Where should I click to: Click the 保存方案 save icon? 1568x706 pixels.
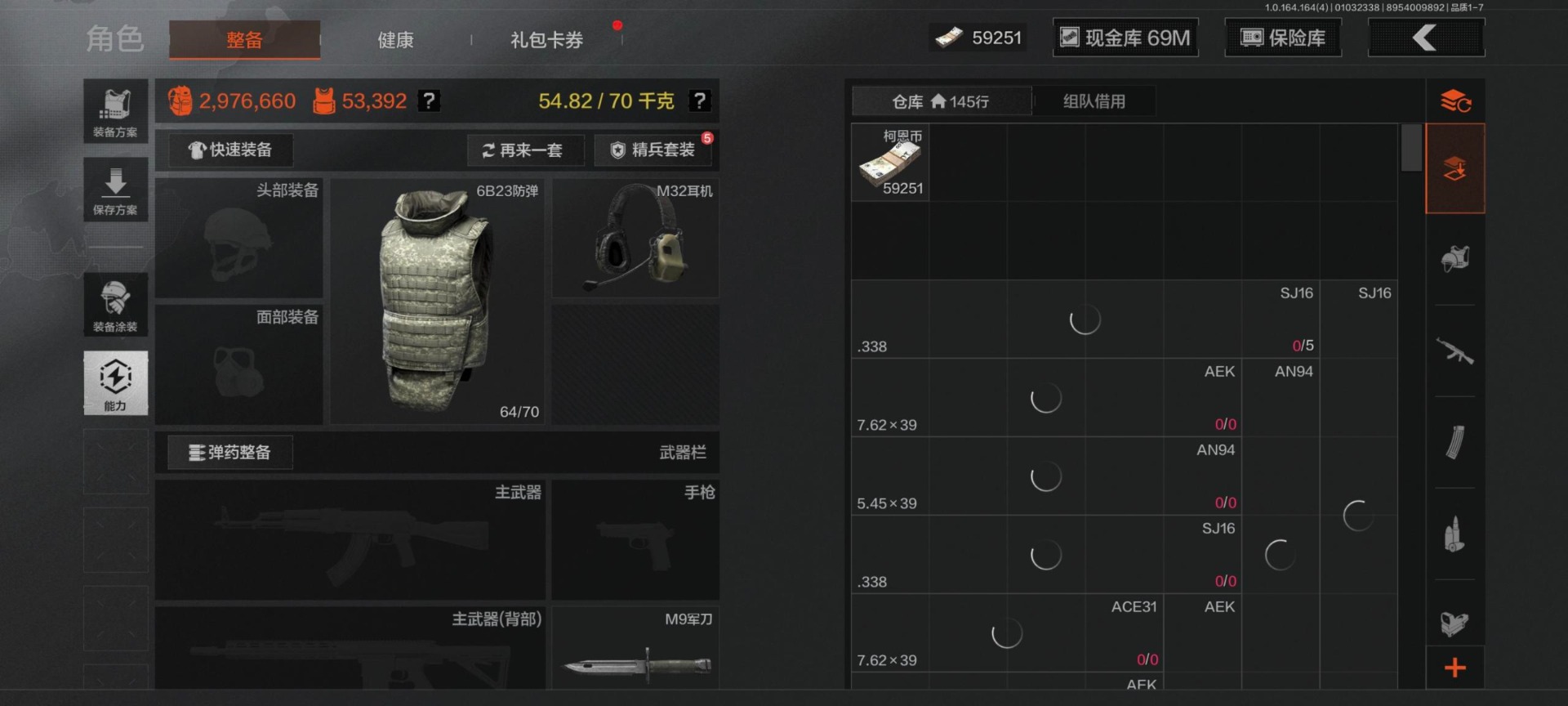(x=115, y=190)
